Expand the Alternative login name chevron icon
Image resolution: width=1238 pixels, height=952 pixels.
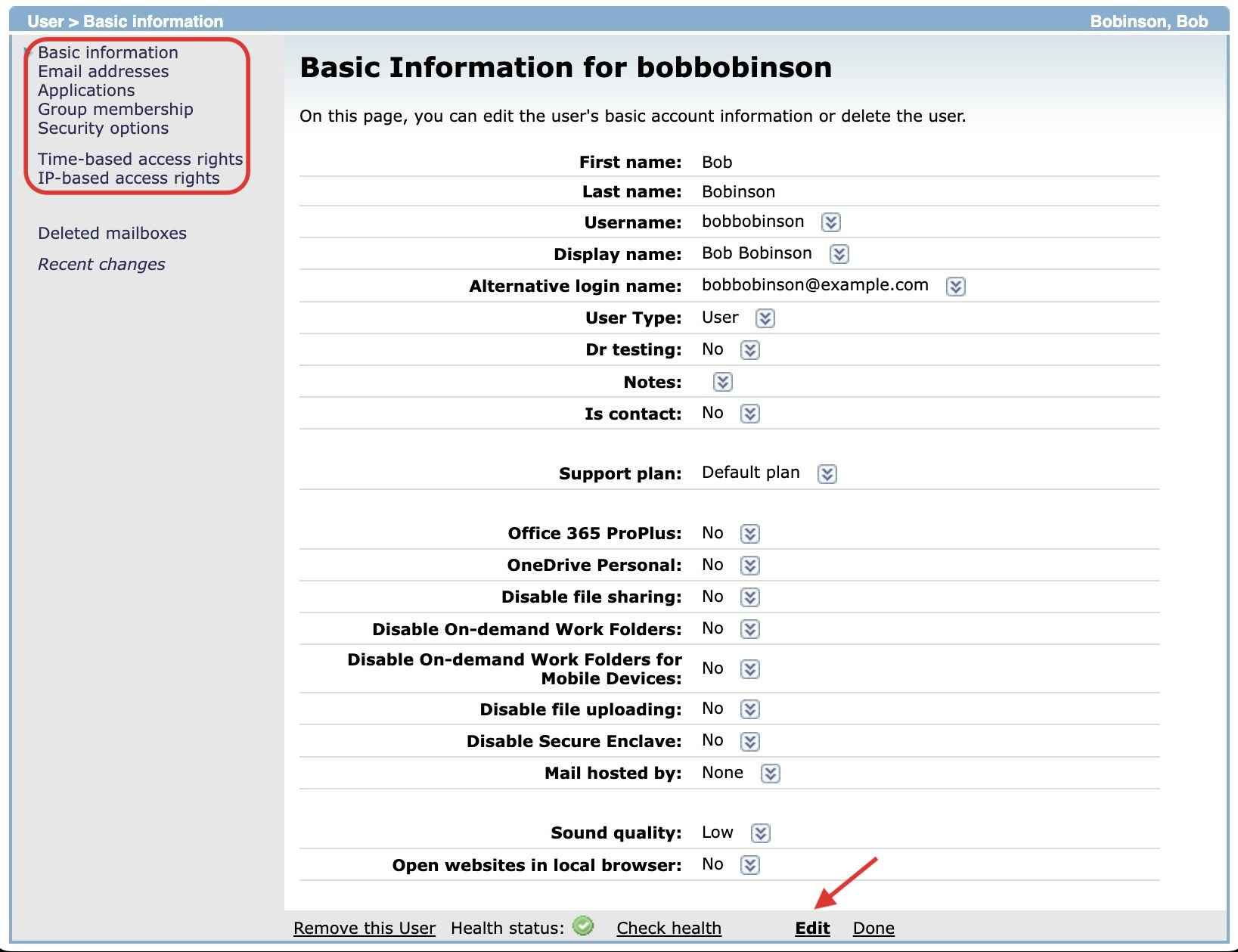point(955,287)
